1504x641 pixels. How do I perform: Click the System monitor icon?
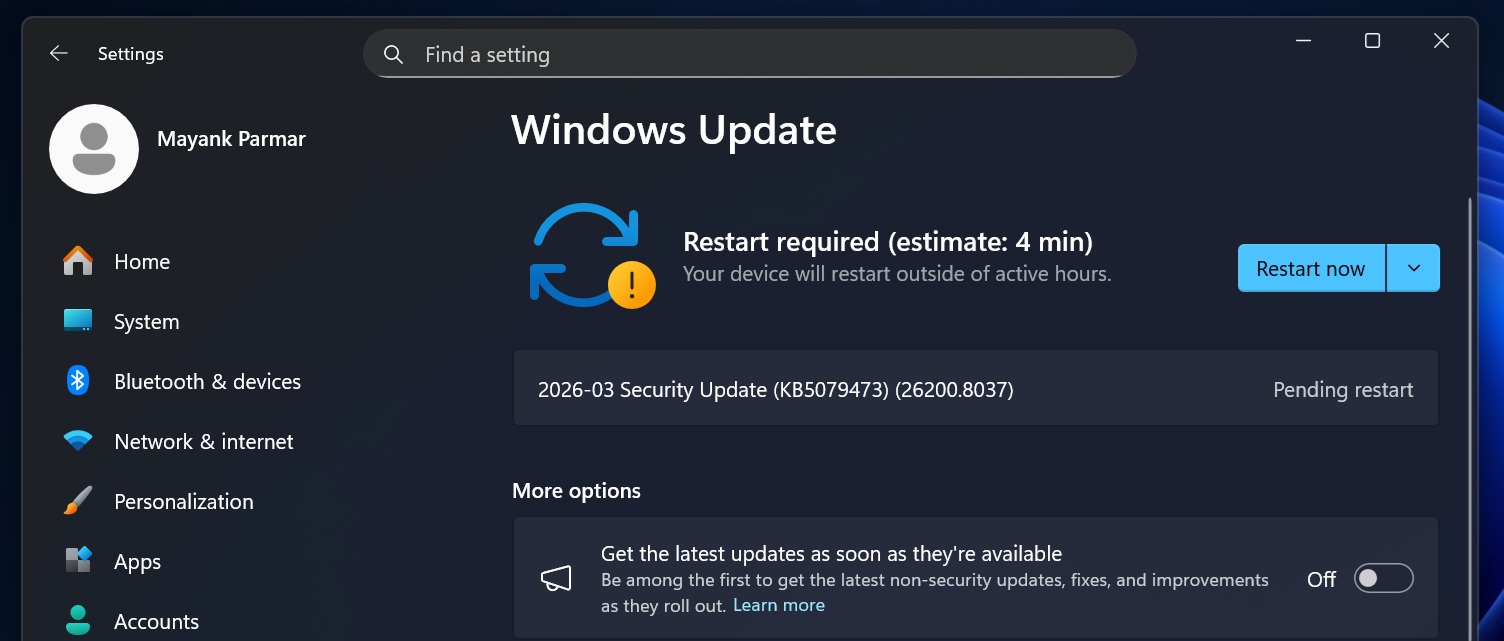point(78,321)
